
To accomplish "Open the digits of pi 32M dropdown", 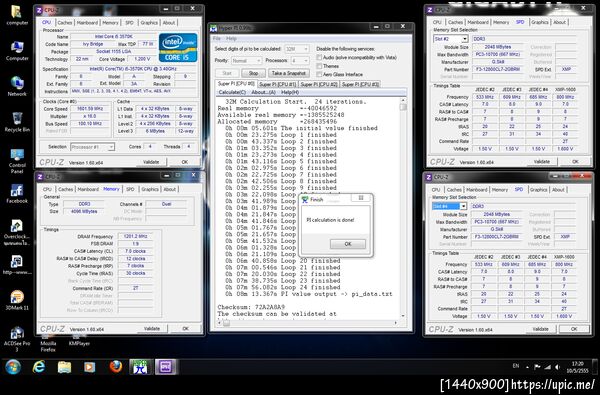I will click(297, 49).
